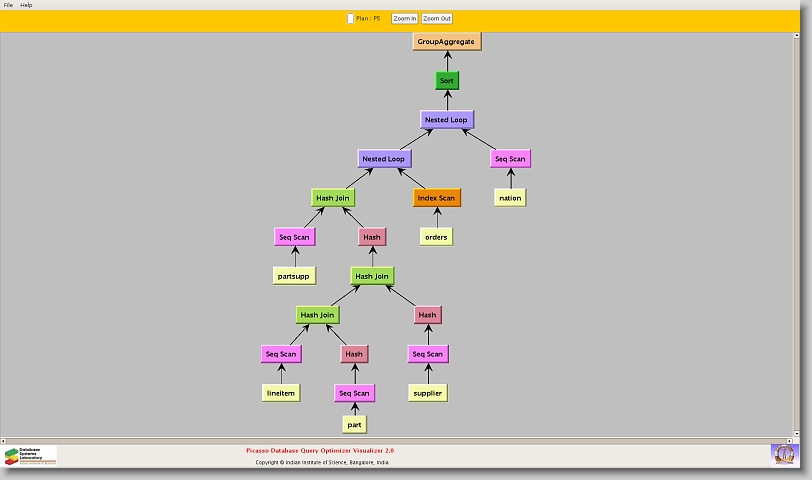Click the orders table node
This screenshot has width=812, height=480.
click(x=436, y=237)
